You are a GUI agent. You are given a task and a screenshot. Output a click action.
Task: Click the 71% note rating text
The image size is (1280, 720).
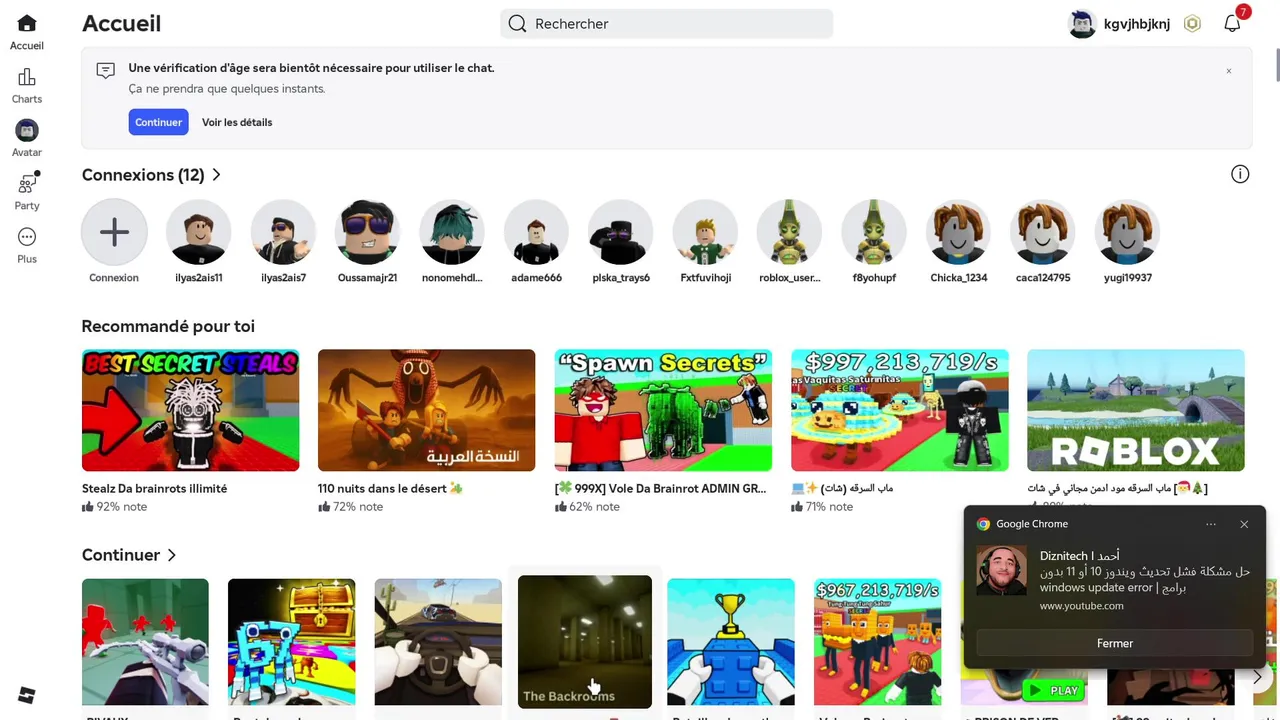pos(830,507)
